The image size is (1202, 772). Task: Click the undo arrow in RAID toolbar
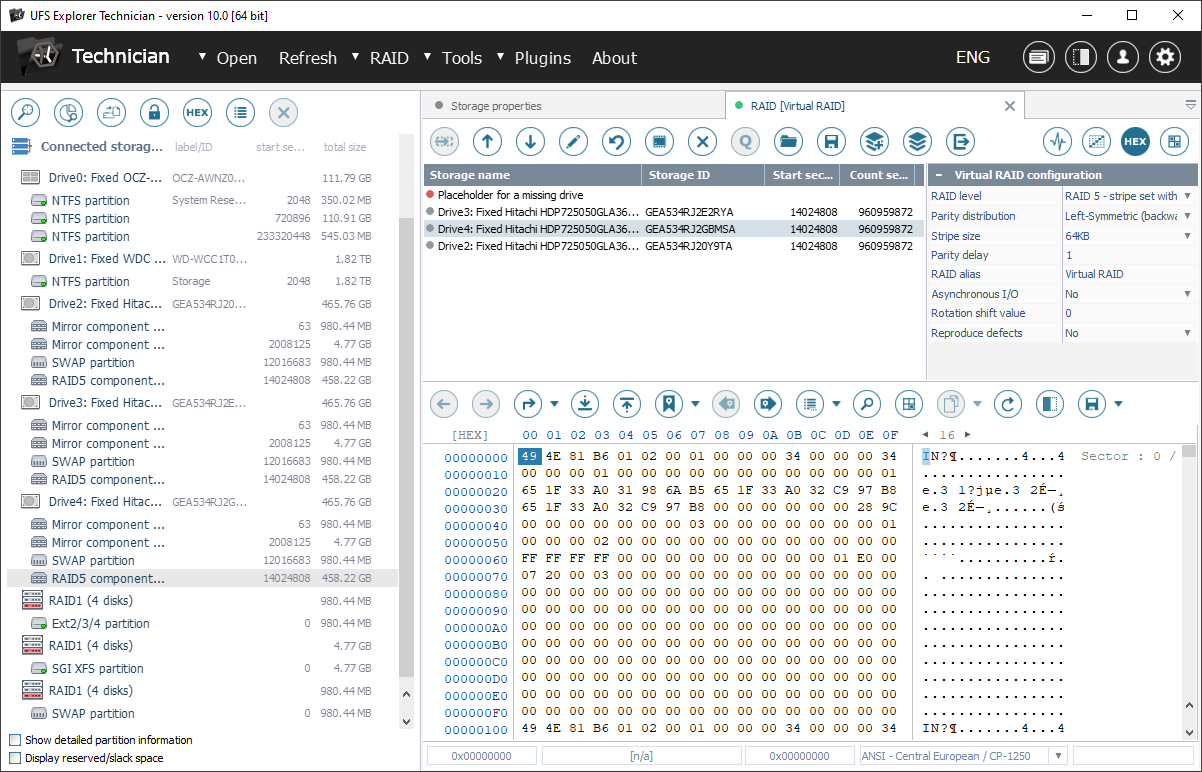[616, 141]
